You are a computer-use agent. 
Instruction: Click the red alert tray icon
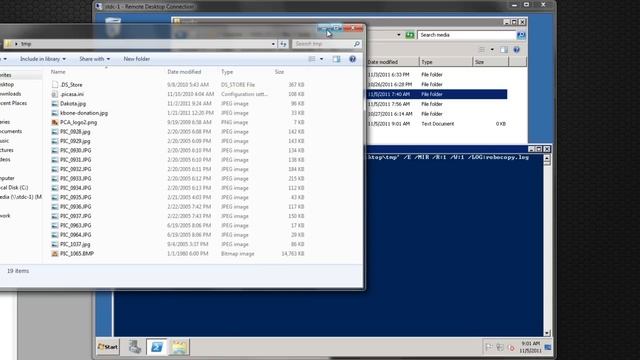(511, 348)
